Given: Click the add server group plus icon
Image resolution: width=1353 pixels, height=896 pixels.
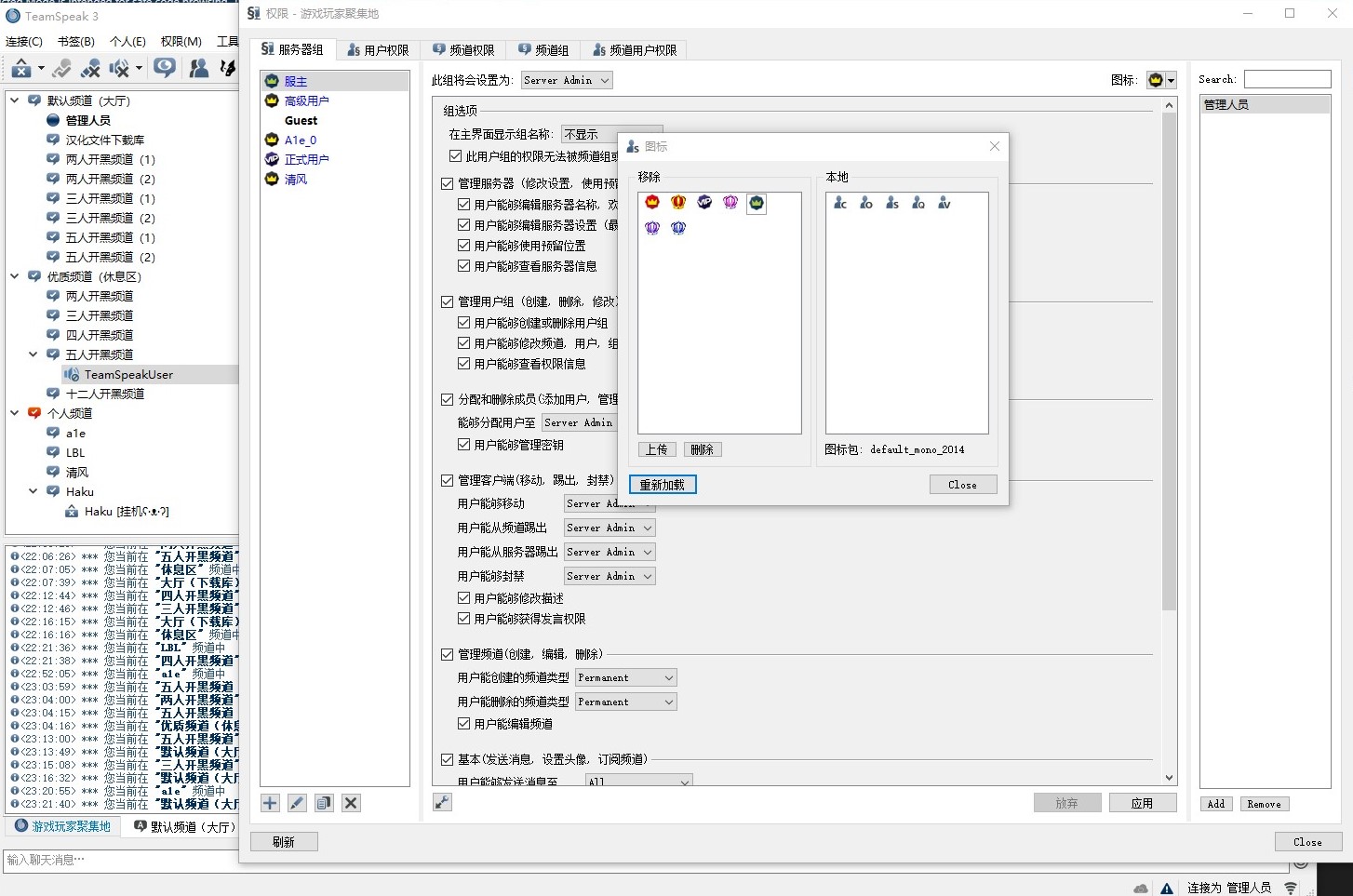Looking at the screenshot, I should pyautogui.click(x=270, y=803).
